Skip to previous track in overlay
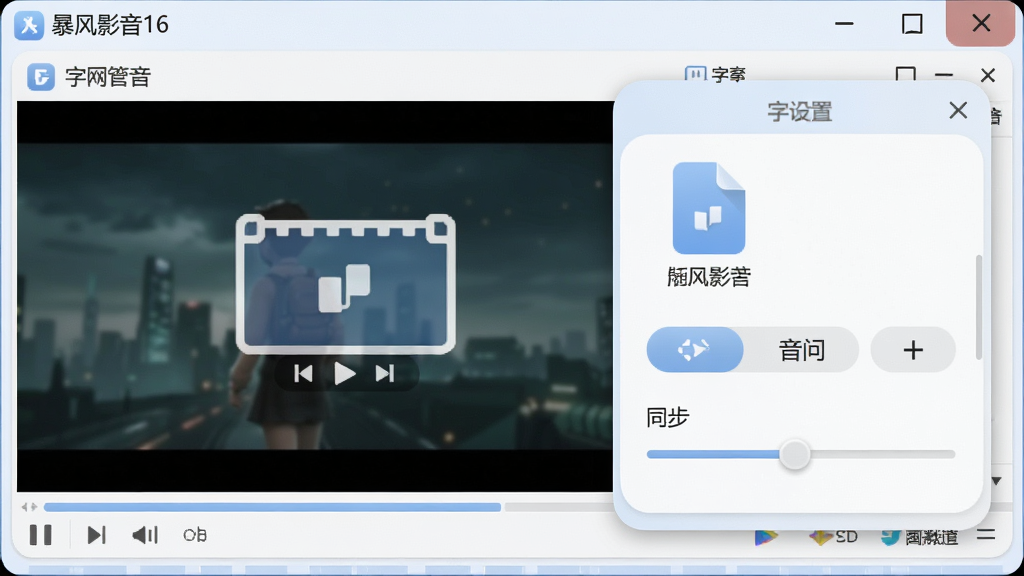The width and height of the screenshot is (1024, 576). pyautogui.click(x=303, y=374)
